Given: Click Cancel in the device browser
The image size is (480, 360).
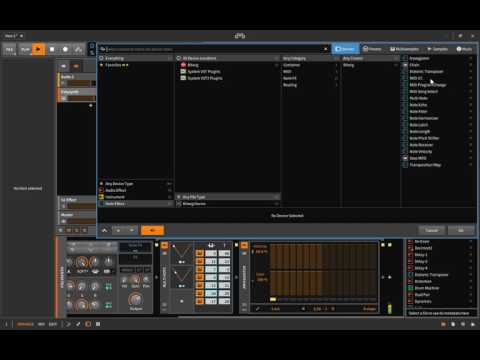Looking at the screenshot, I should point(432,230).
